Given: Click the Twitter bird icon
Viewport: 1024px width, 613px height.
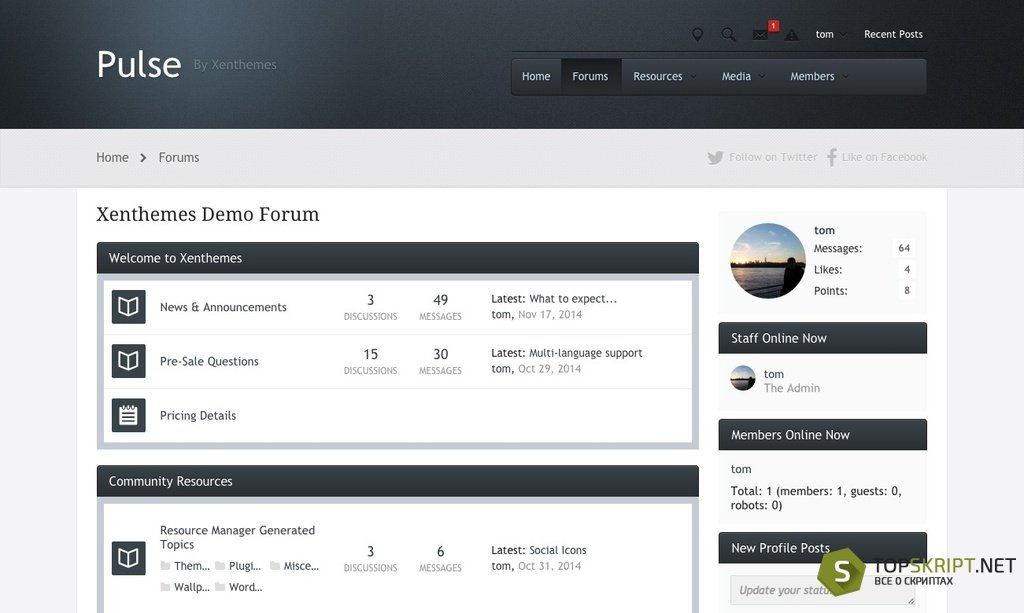Looking at the screenshot, I should 715,157.
